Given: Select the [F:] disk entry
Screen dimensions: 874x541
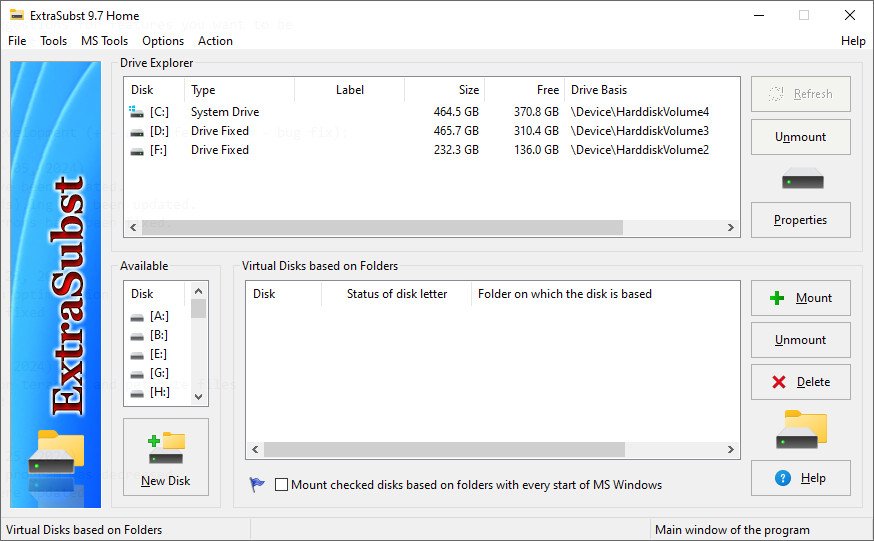Looking at the screenshot, I should 159,149.
